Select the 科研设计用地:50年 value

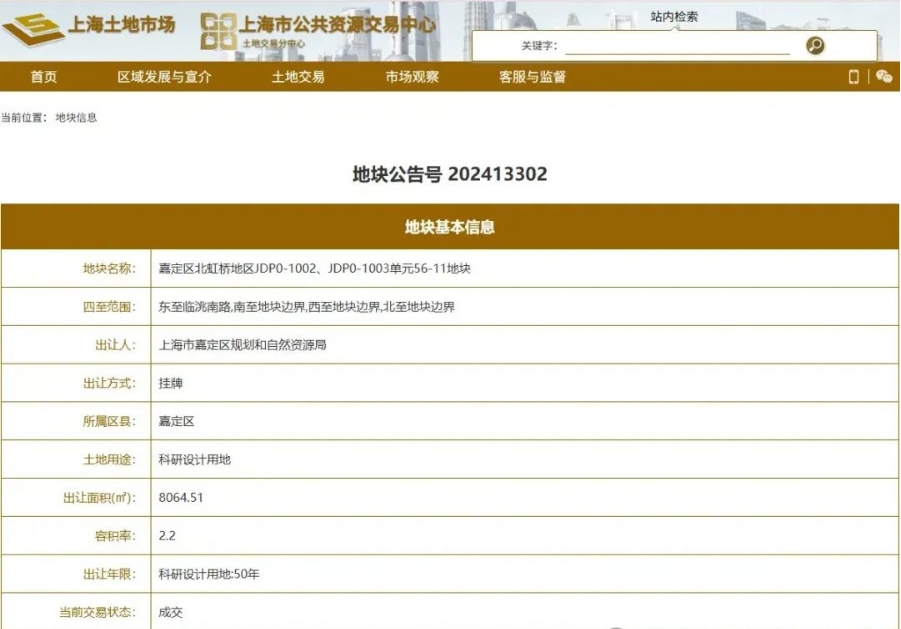point(209,574)
